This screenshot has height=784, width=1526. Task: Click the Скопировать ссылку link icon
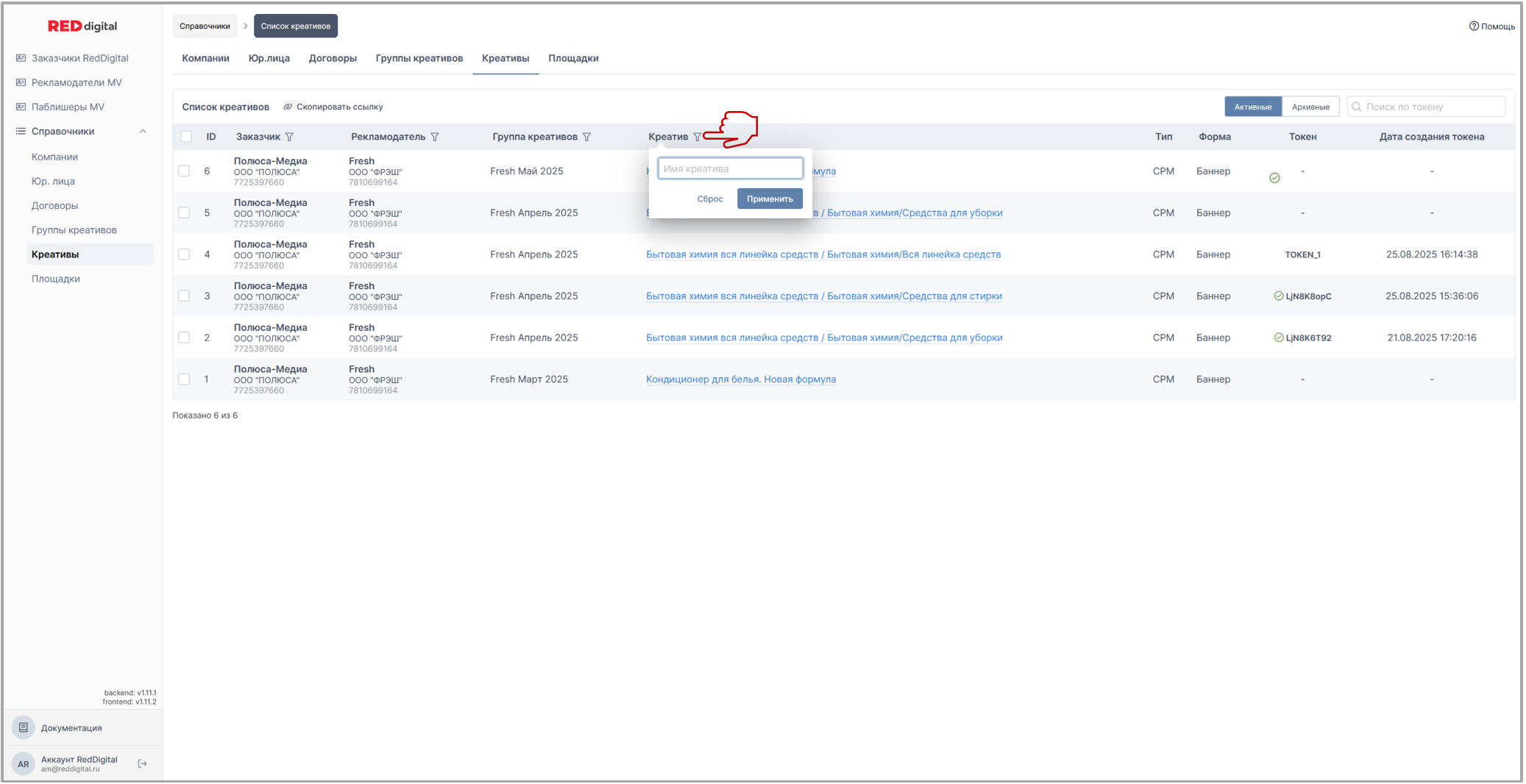click(x=288, y=107)
